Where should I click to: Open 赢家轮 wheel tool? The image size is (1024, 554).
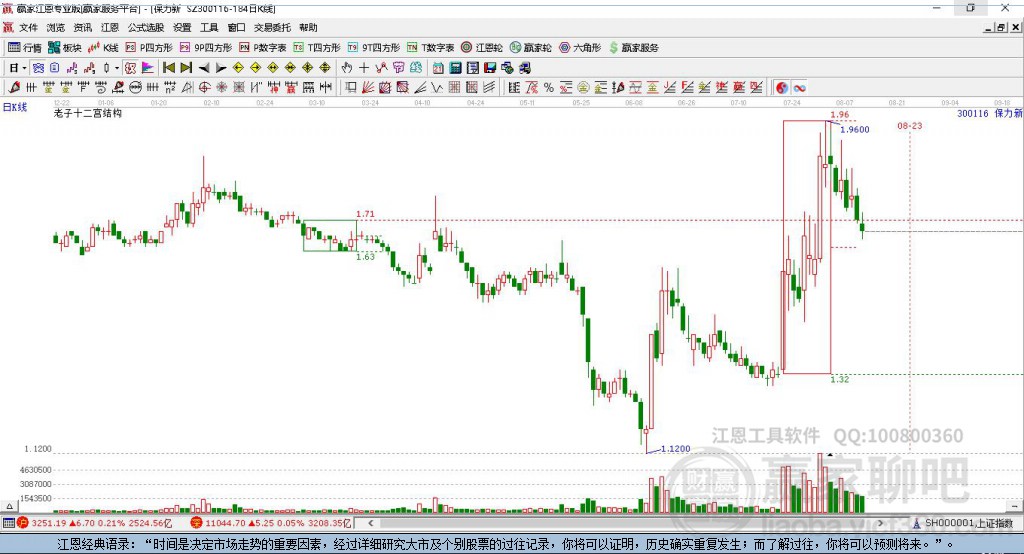click(530, 48)
